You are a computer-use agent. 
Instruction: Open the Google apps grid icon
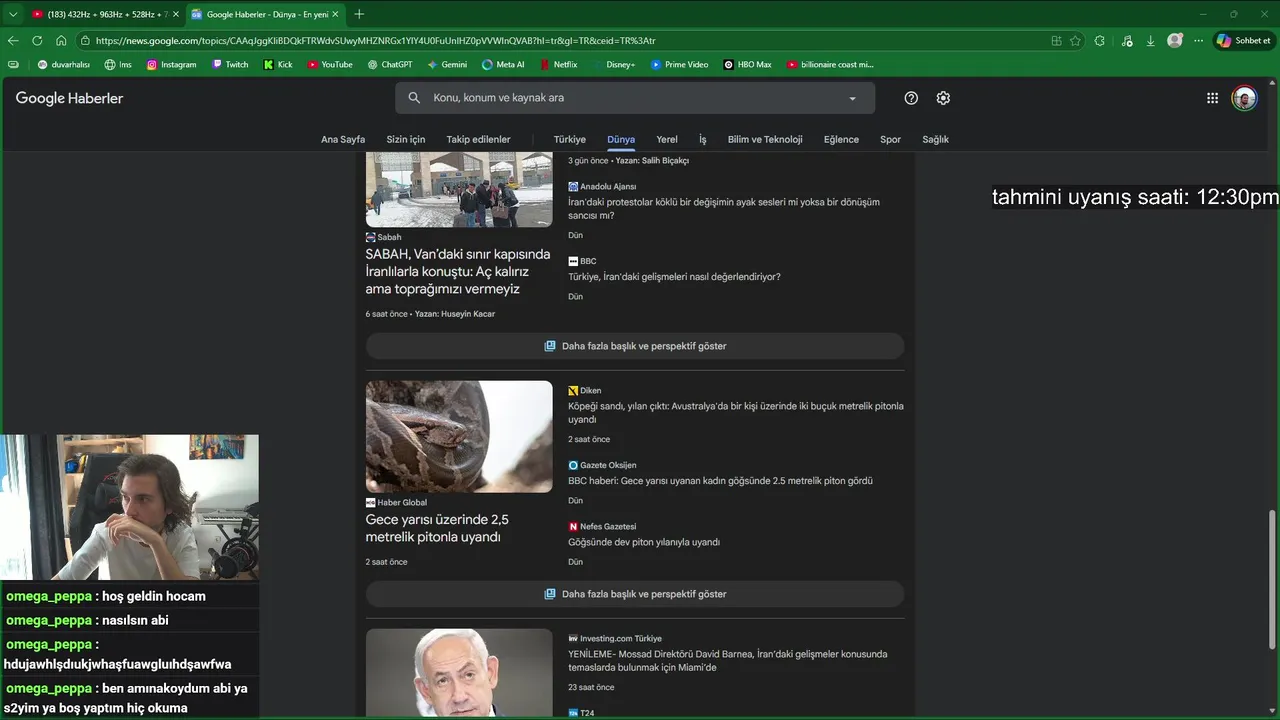(1212, 98)
